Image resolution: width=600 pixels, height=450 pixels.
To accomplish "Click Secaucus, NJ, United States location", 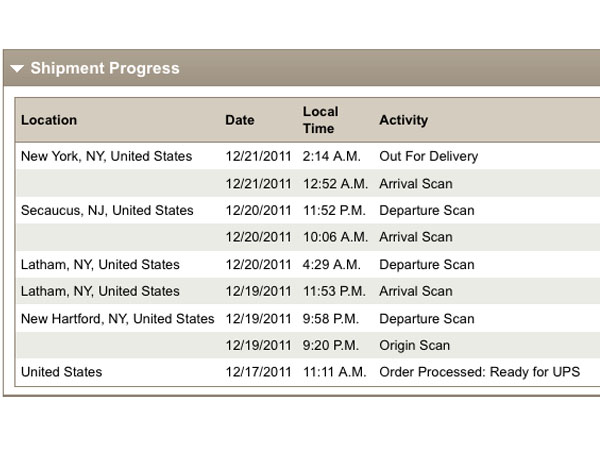I will point(107,210).
